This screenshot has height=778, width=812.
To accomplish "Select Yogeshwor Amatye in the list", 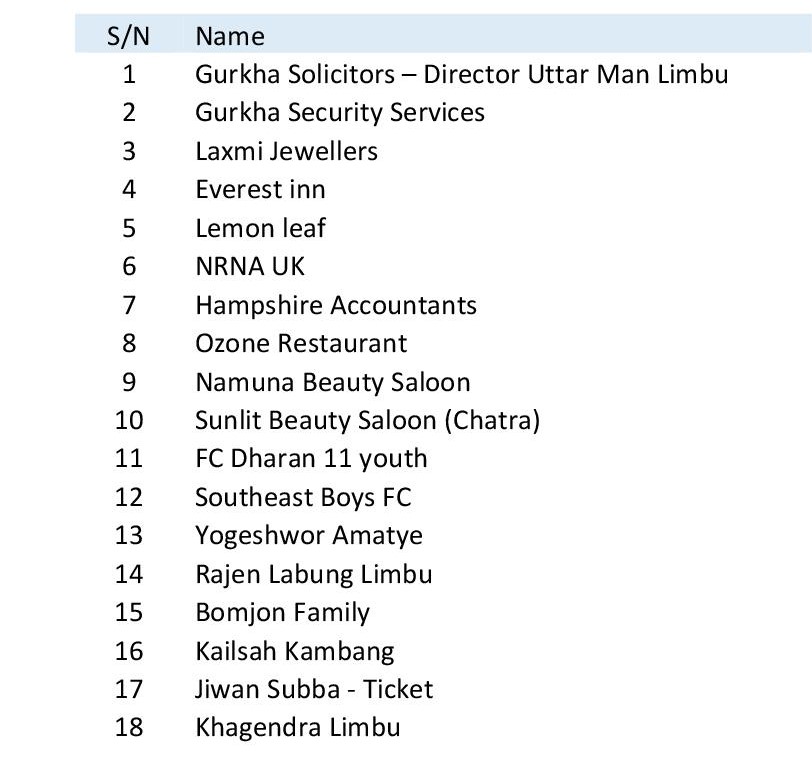I will coord(309,536).
